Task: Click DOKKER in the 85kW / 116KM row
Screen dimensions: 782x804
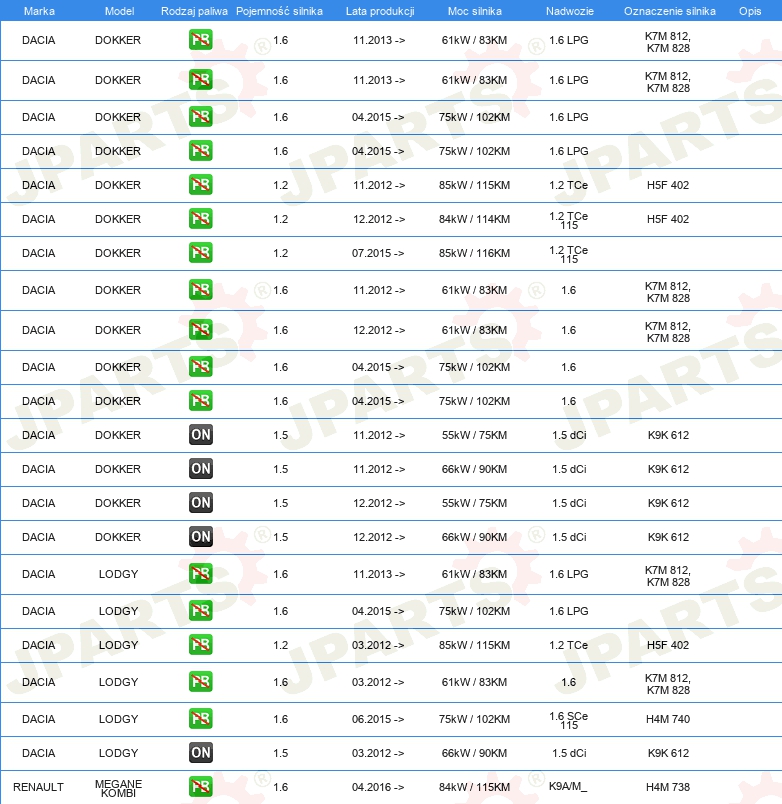Action: coord(118,253)
